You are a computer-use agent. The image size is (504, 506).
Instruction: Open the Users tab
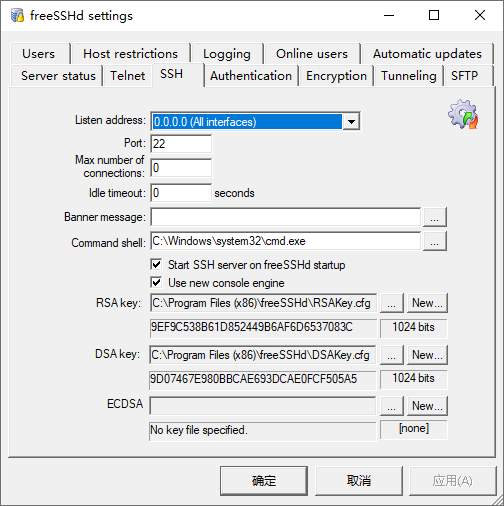39,54
